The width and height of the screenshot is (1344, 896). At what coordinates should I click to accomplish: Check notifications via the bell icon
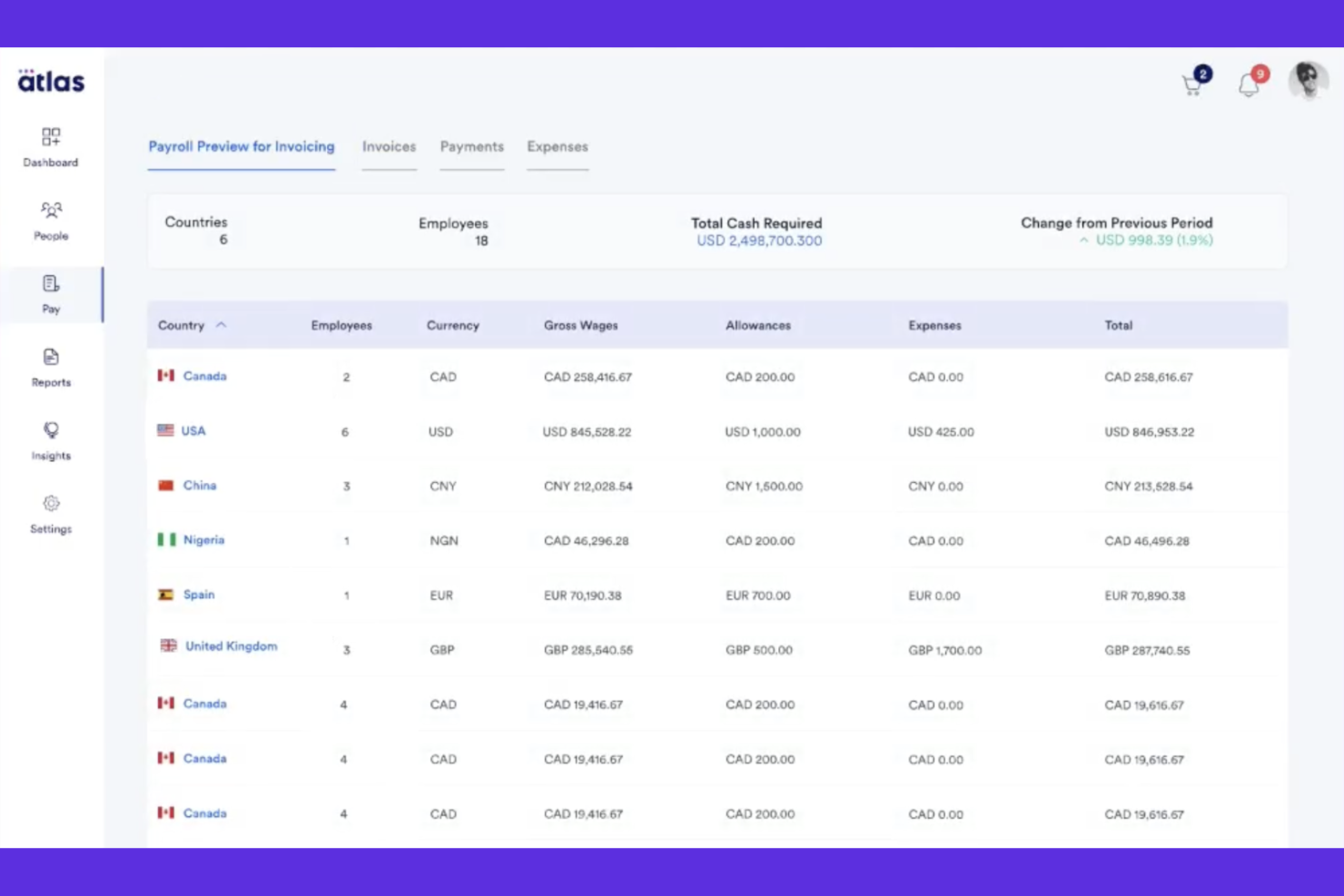tap(1248, 84)
